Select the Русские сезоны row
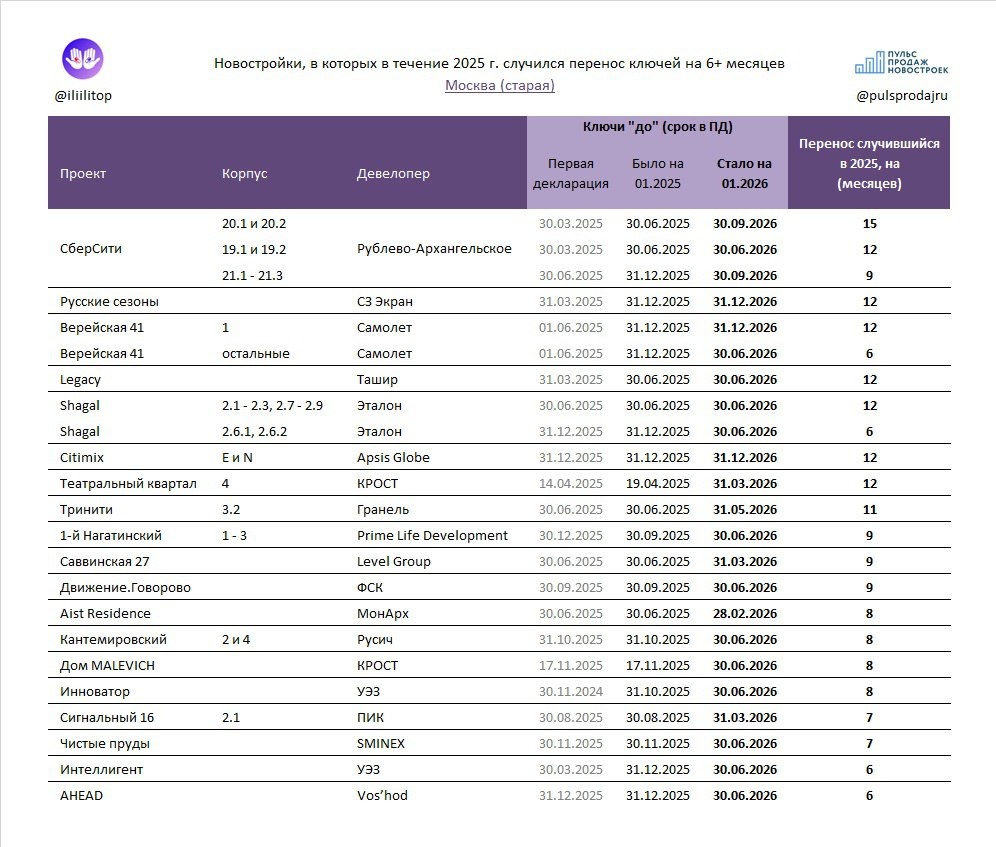Image resolution: width=996 pixels, height=847 pixels. tap(499, 301)
